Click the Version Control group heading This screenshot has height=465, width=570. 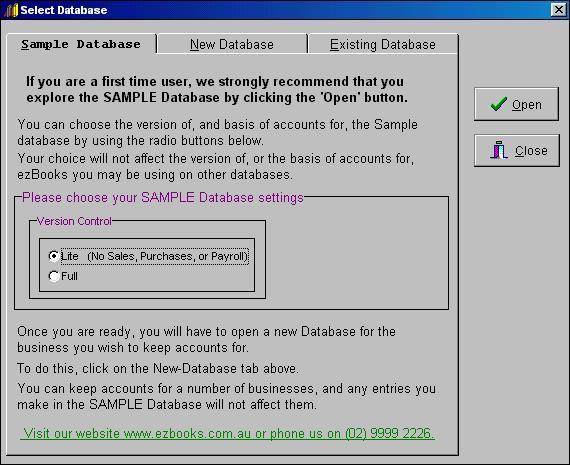pyautogui.click(x=74, y=221)
